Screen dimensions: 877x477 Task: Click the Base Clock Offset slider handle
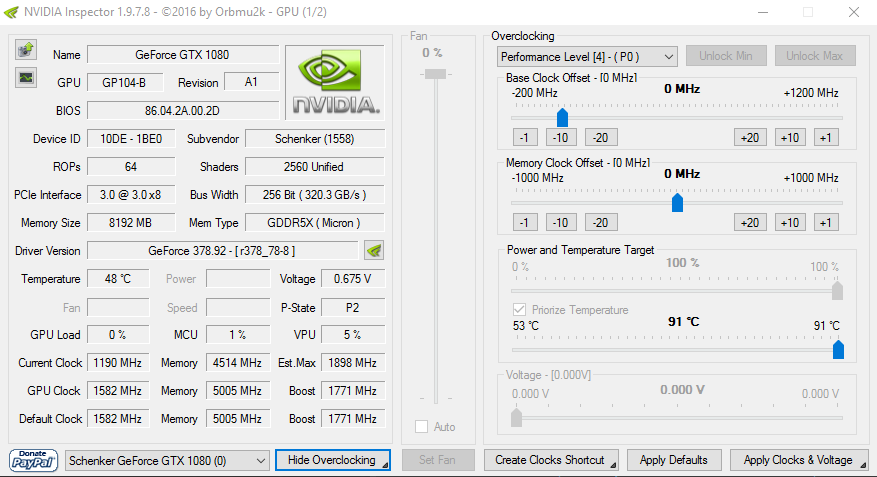tap(562, 117)
